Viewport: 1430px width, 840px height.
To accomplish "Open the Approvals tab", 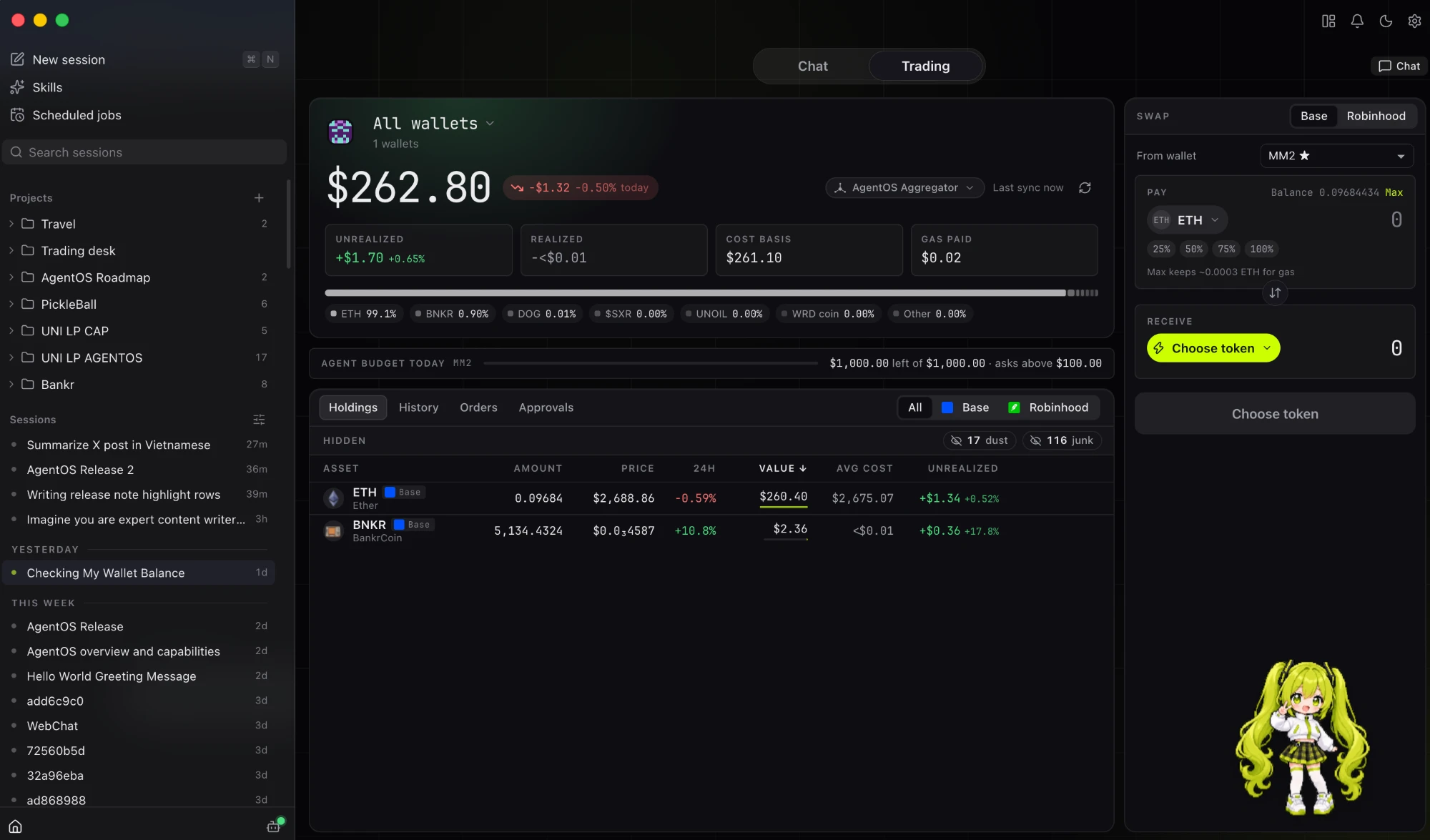I will coord(546,407).
